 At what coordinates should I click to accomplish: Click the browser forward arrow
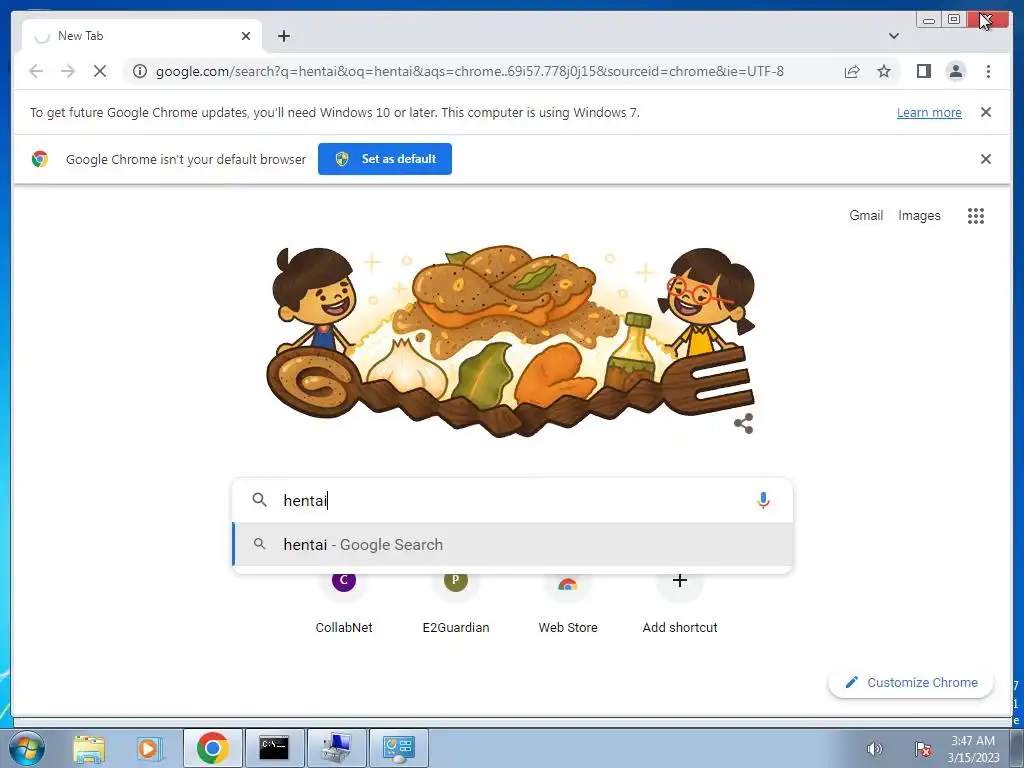coord(68,71)
